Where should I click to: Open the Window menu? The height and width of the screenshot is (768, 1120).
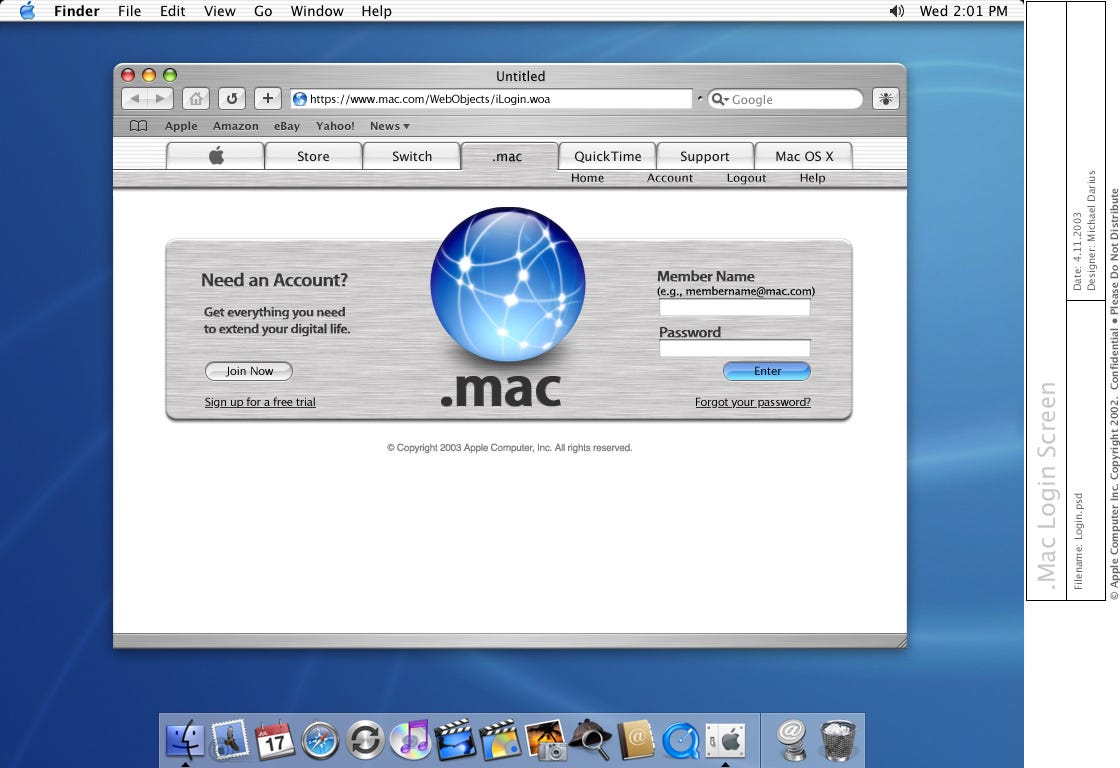[317, 11]
